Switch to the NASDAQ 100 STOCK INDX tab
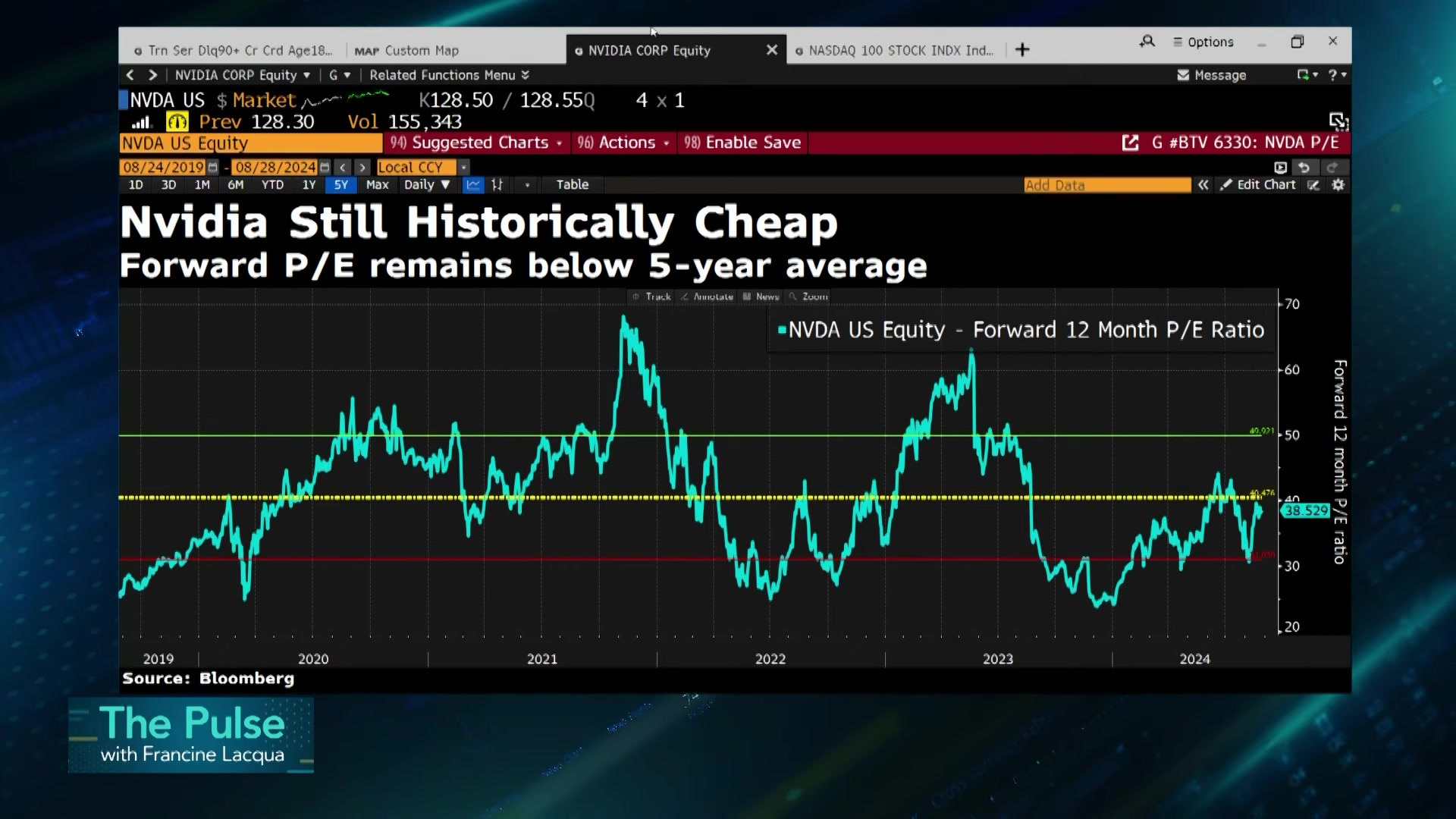1456x819 pixels. [895, 51]
